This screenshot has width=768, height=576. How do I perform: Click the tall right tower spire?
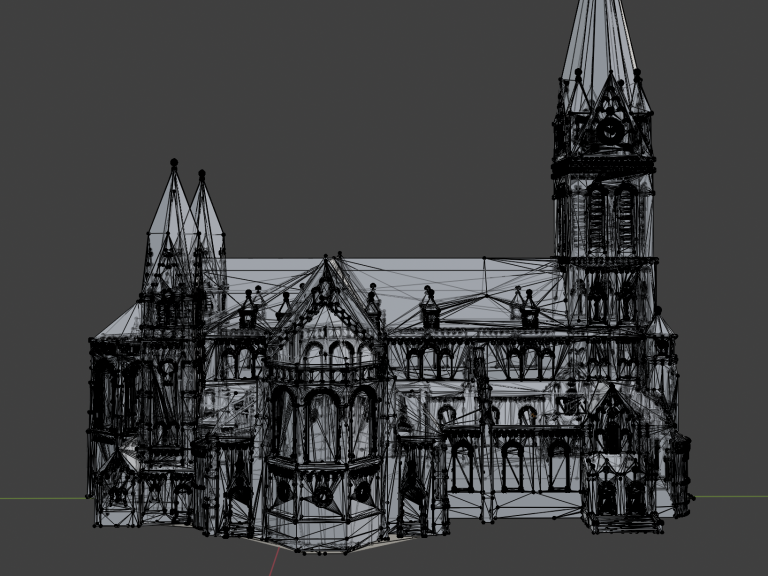click(x=600, y=40)
